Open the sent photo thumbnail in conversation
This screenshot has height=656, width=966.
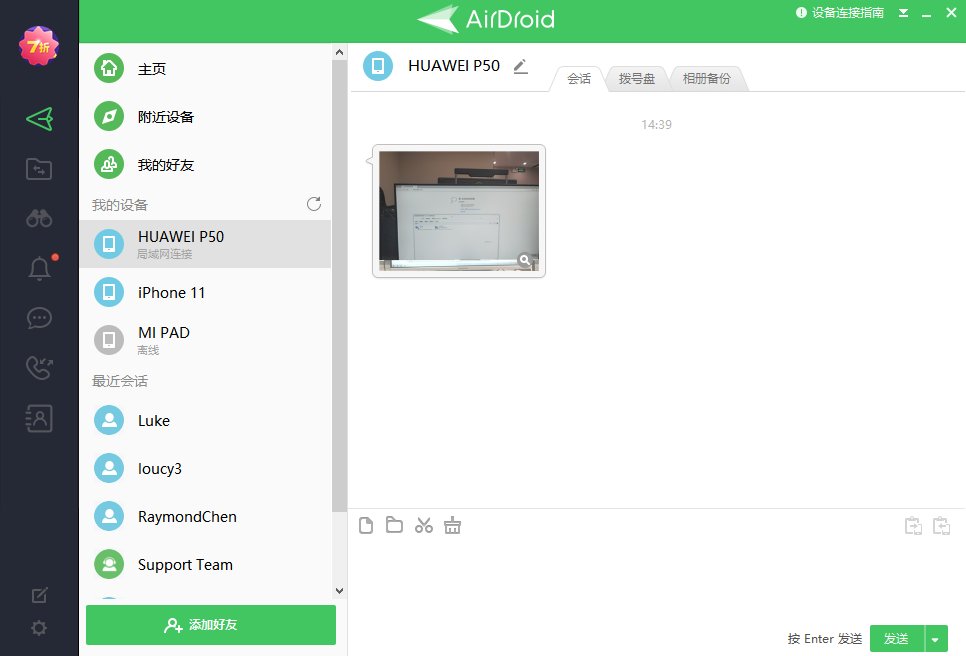click(x=458, y=210)
